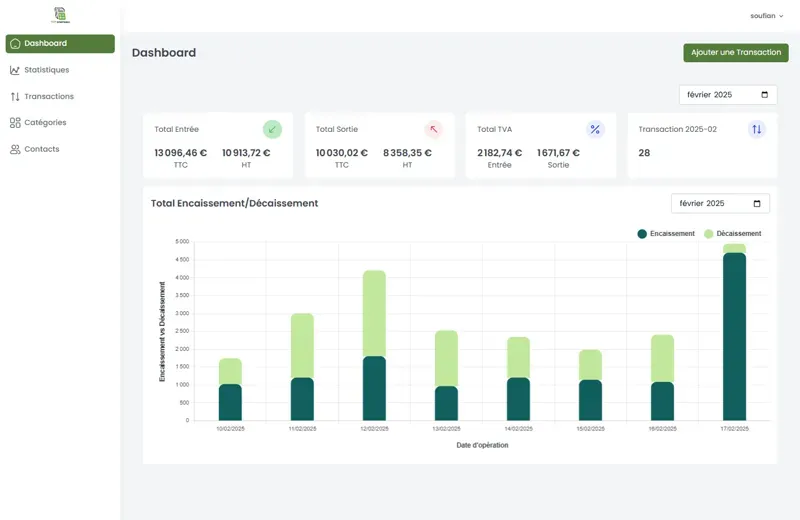
Task: Click the red Total Sortie arrow icon
Action: 434,129
